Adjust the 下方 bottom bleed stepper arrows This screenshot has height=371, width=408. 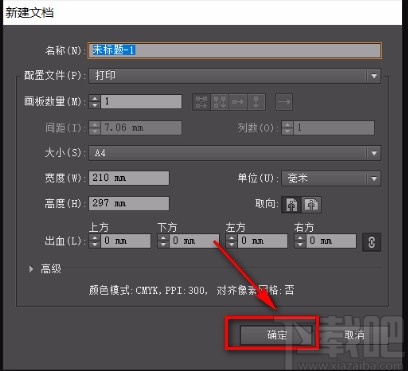(163, 241)
